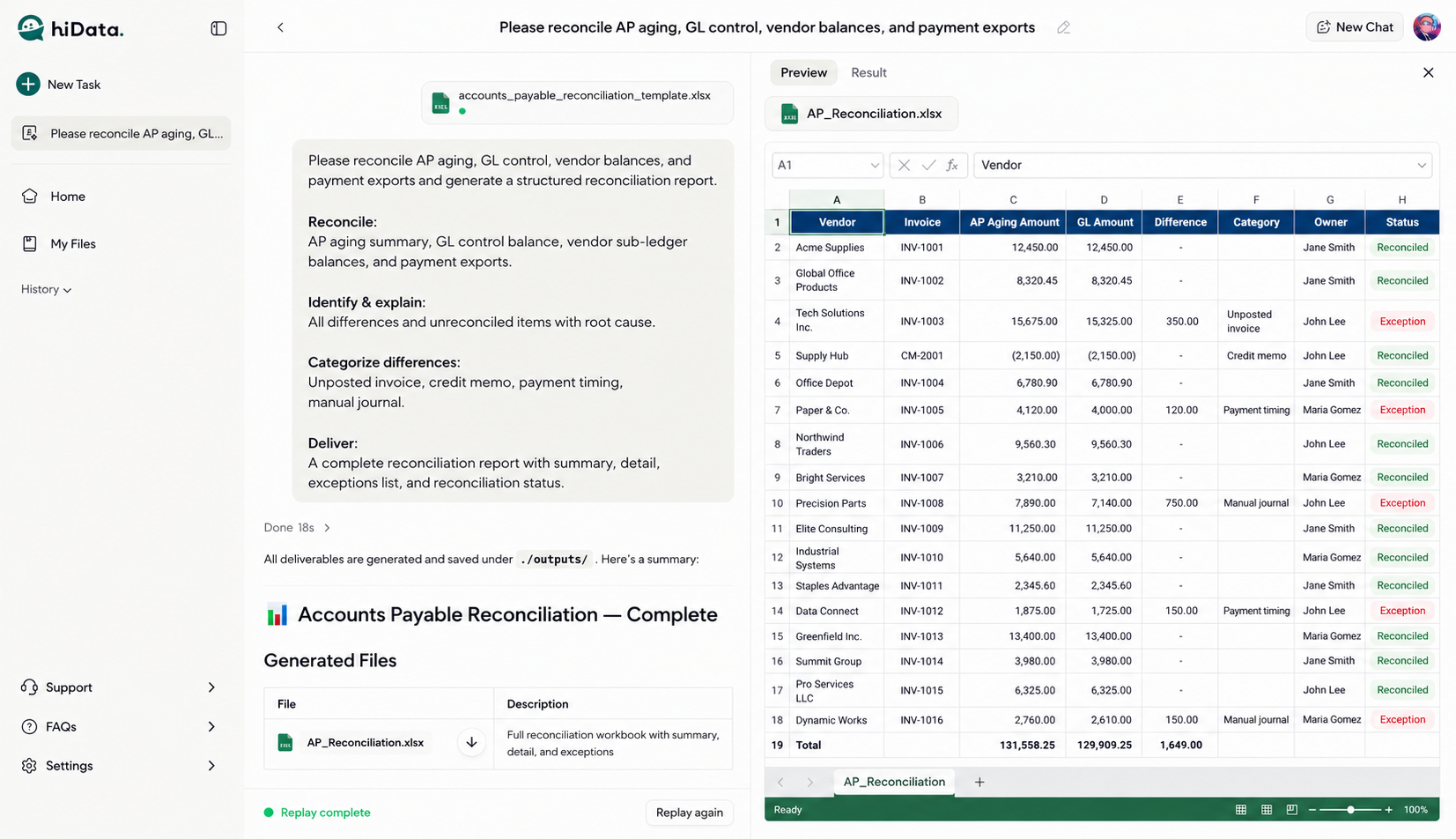Add a new sheet with plus icon
This screenshot has width=1456, height=839.
(x=979, y=783)
